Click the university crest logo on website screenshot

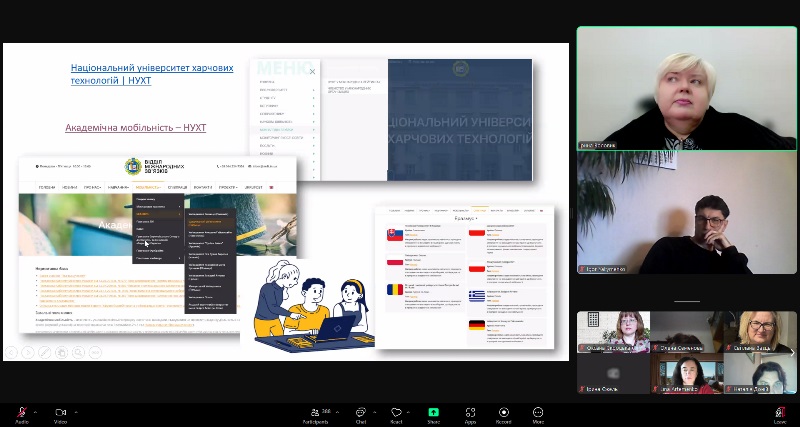pos(133,166)
